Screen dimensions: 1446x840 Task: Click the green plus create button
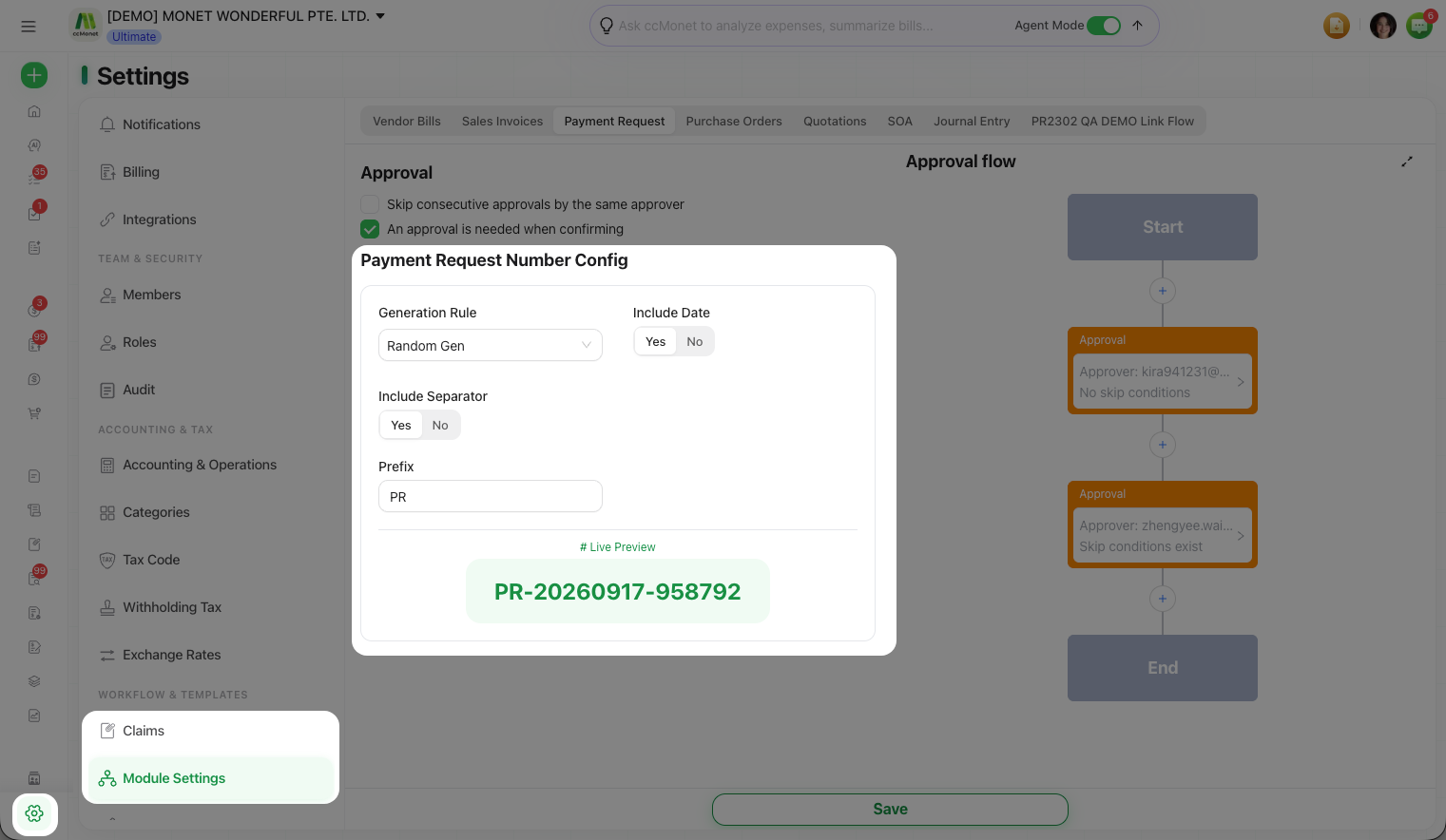pyautogui.click(x=34, y=75)
